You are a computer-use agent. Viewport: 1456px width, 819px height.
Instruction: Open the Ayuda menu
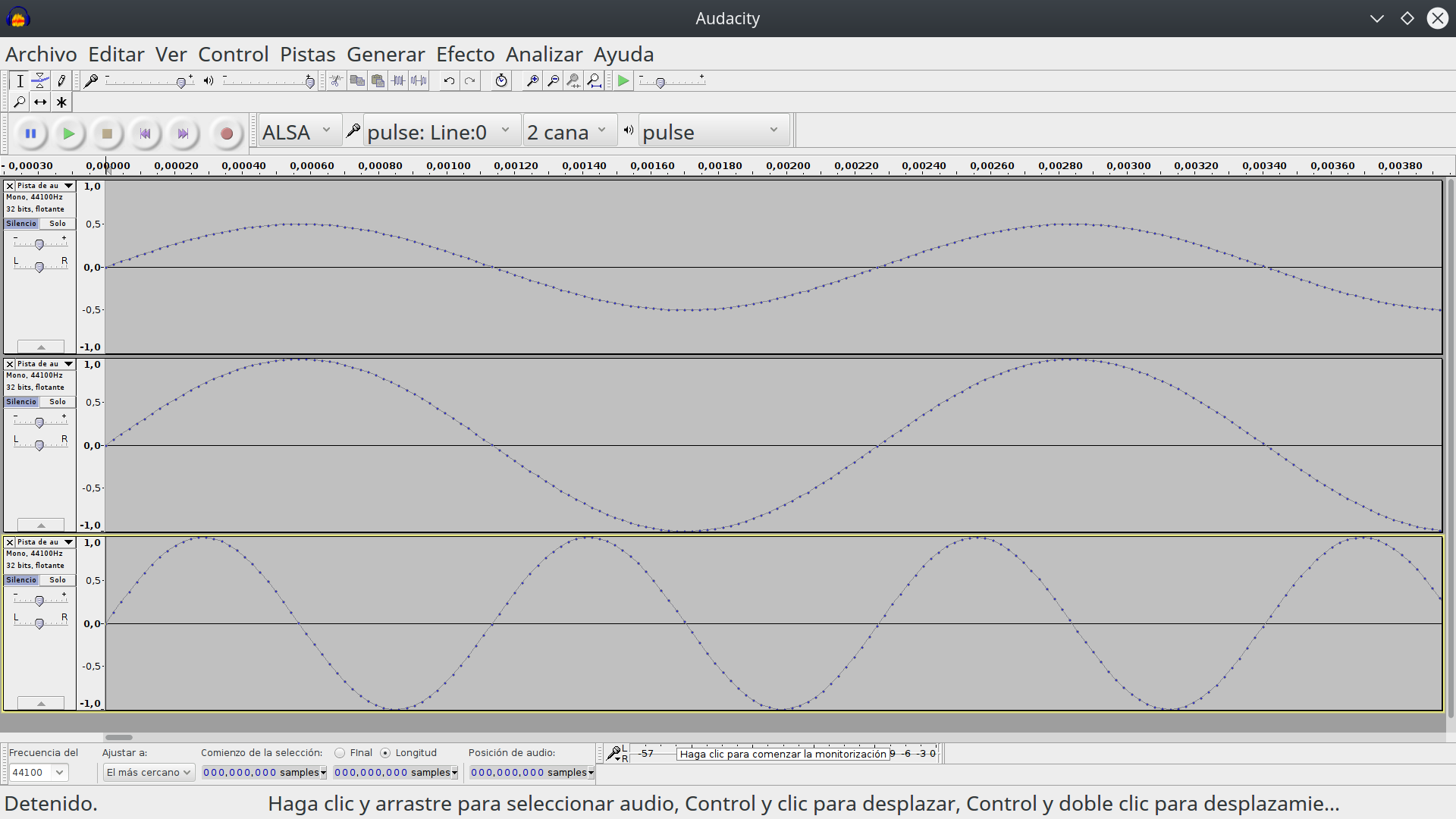(x=623, y=55)
